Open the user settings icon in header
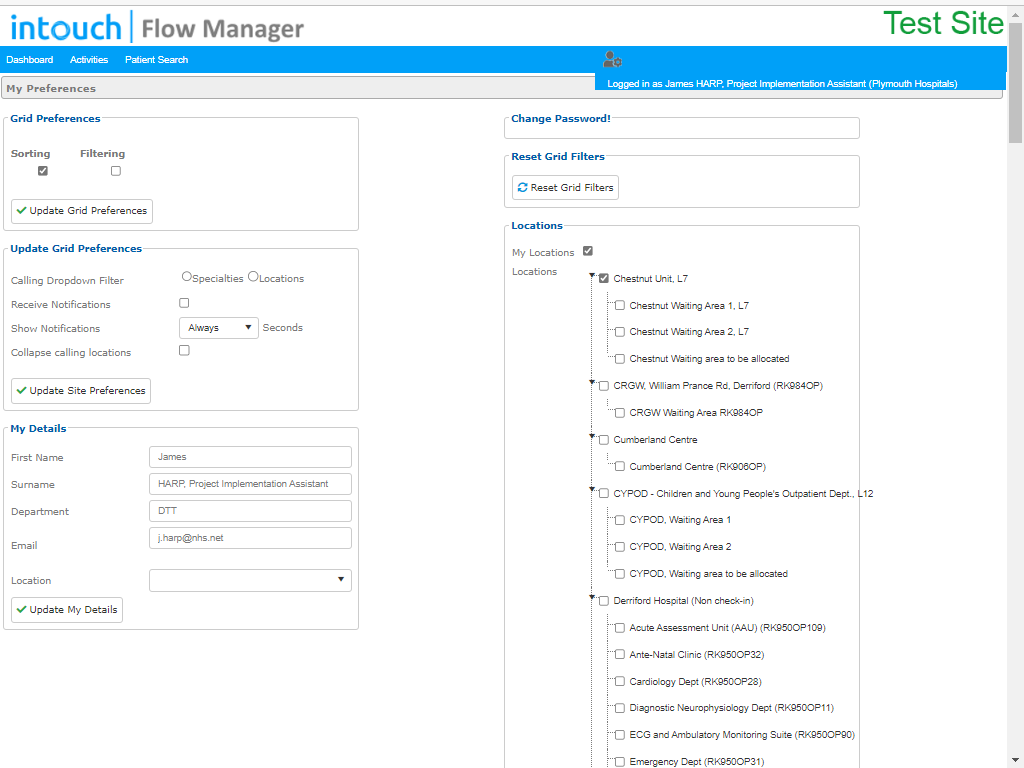 click(612, 60)
